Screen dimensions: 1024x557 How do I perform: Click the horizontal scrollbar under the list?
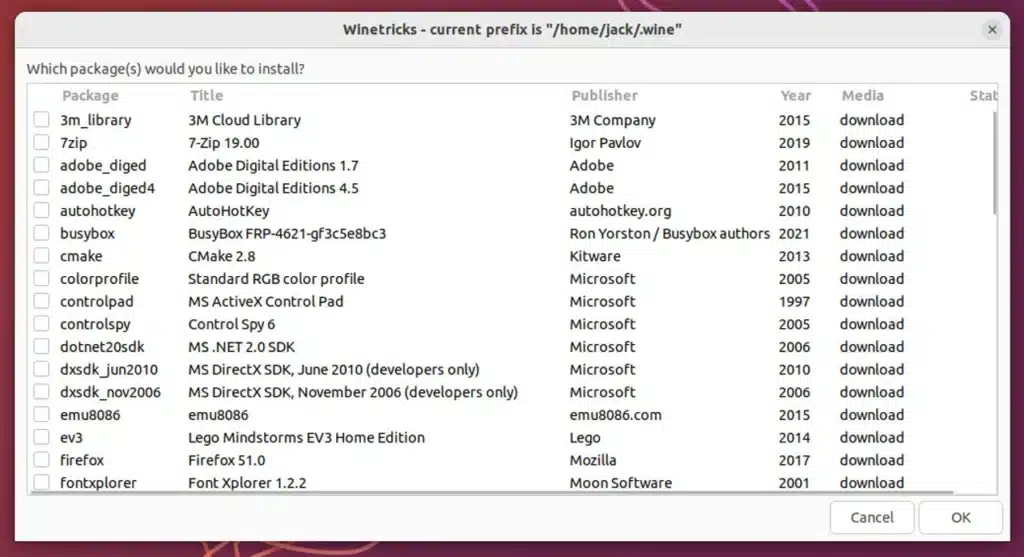(492, 492)
